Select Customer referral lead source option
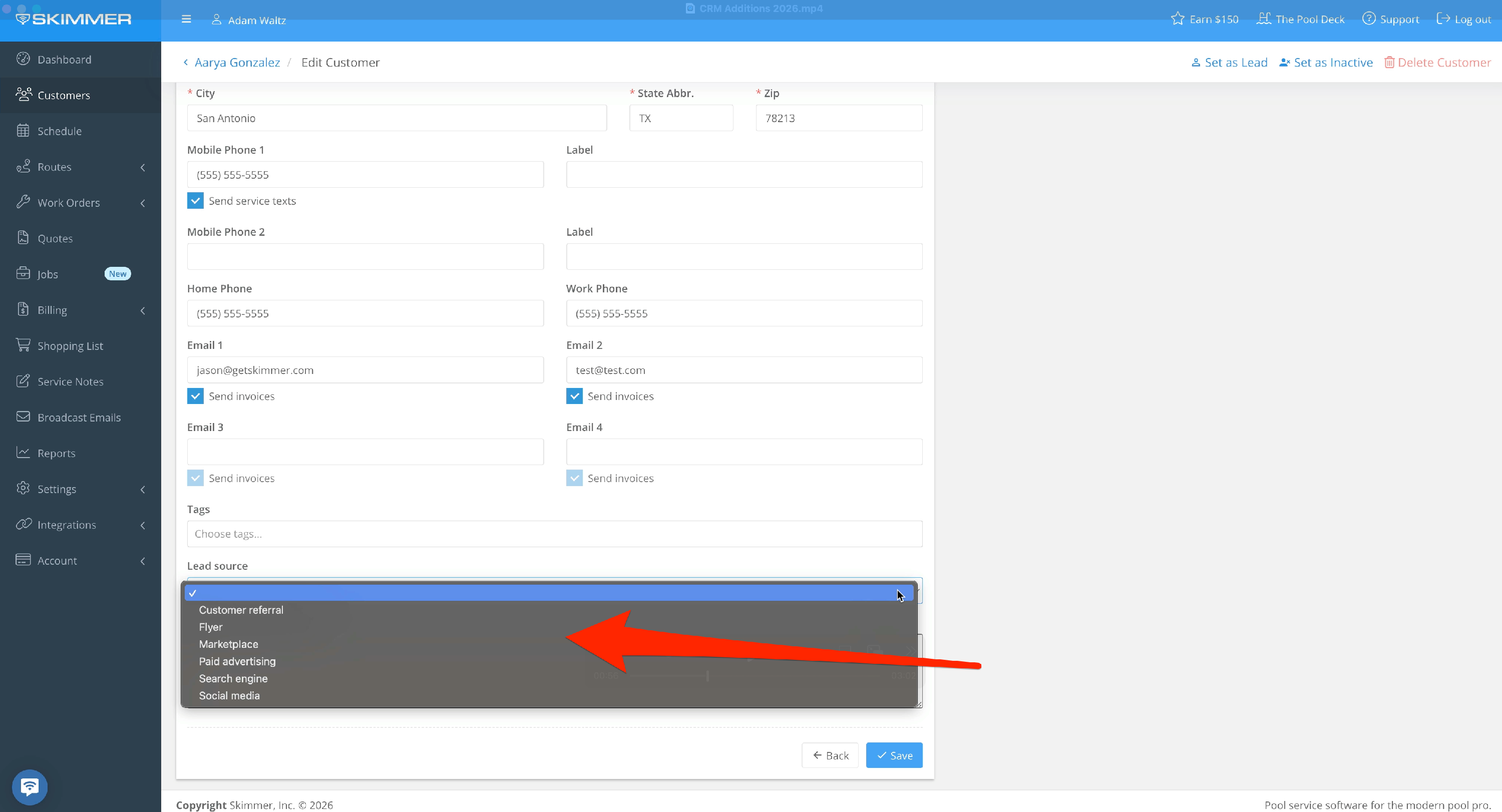The image size is (1502, 812). (x=241, y=610)
